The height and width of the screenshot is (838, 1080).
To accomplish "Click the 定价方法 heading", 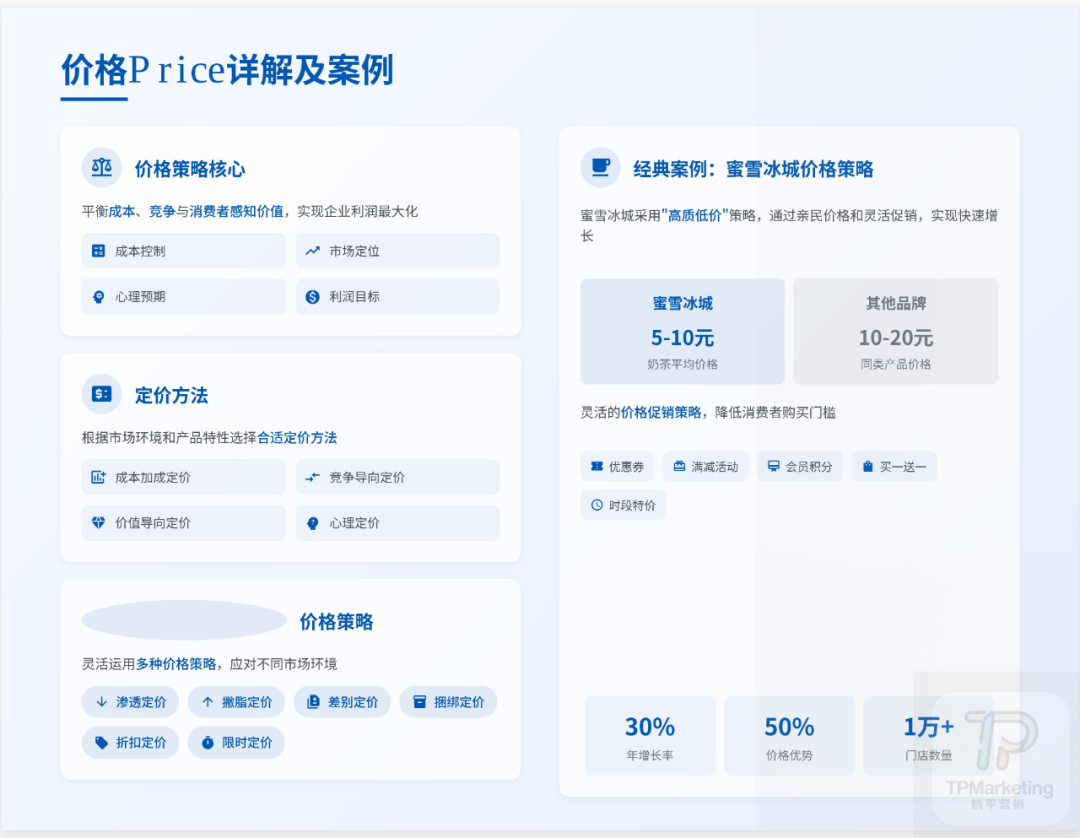I will click(172, 395).
